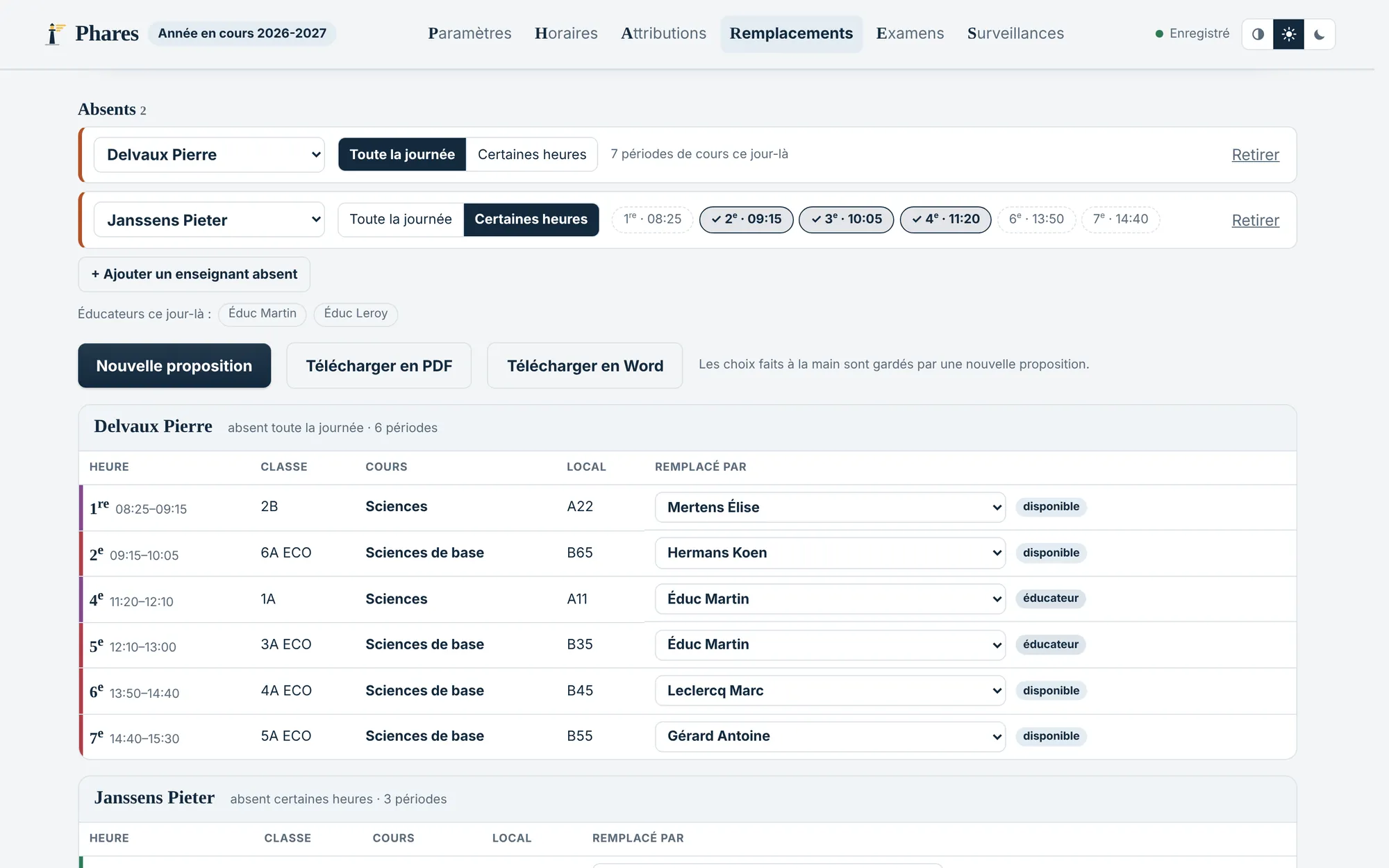Click the Phares lighthouse logo icon
This screenshot has width=1389, height=868.
55,33
